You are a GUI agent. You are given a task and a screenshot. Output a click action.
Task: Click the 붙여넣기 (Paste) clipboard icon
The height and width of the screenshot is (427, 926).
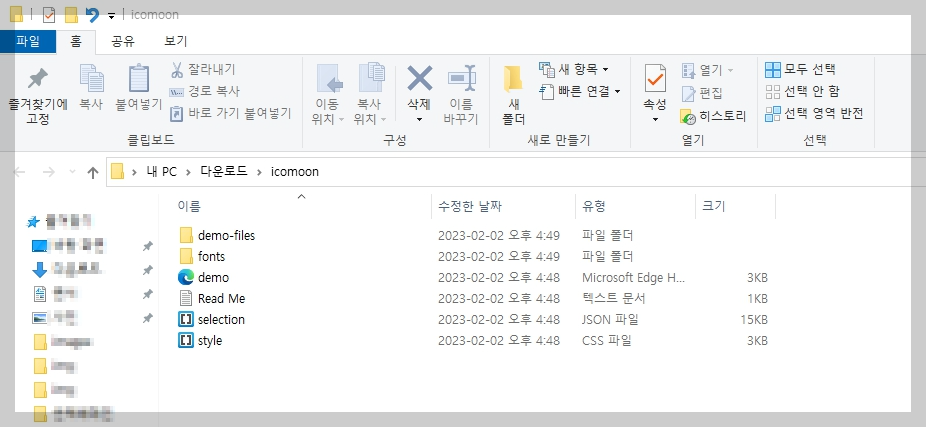(x=138, y=78)
